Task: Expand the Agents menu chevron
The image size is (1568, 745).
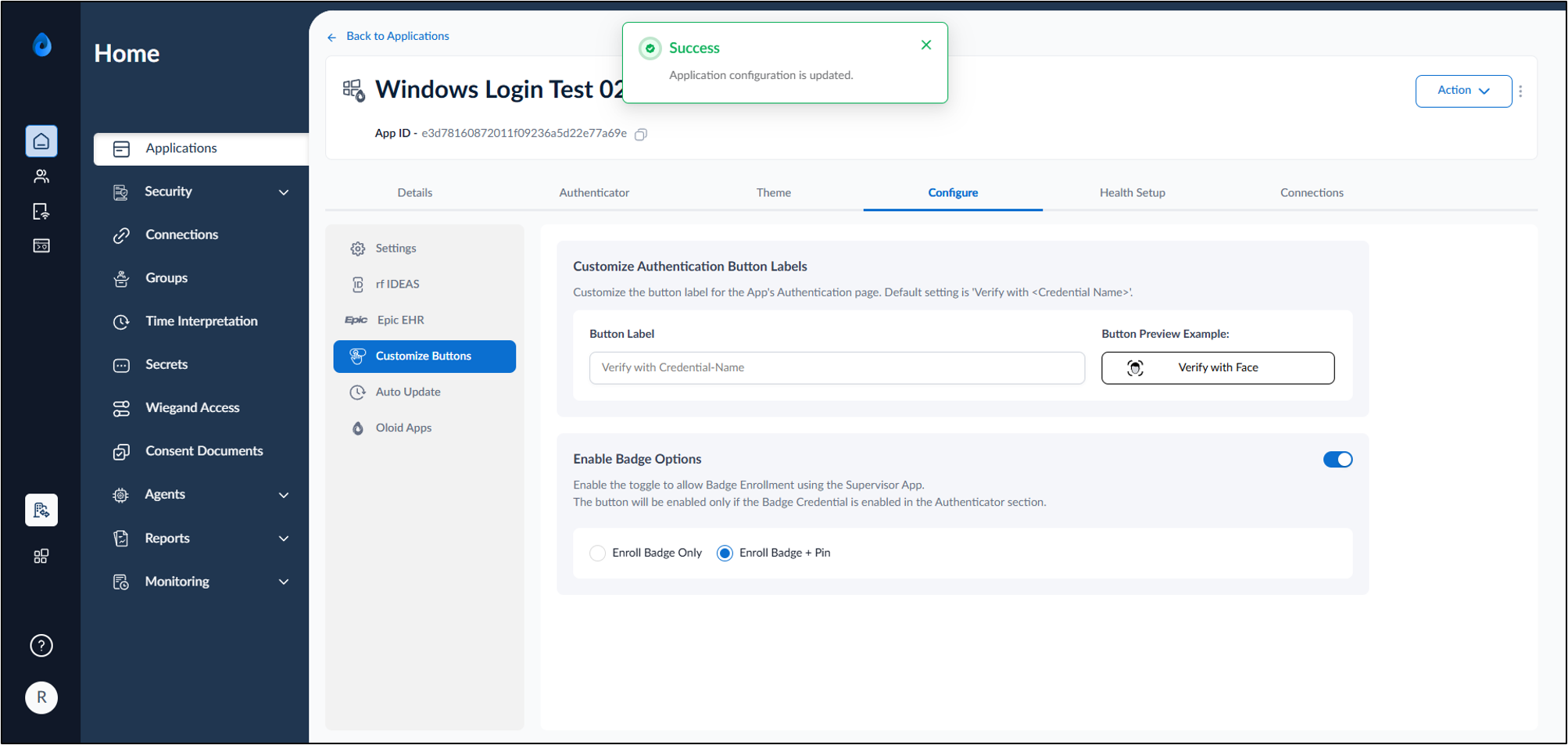Action: (x=284, y=495)
